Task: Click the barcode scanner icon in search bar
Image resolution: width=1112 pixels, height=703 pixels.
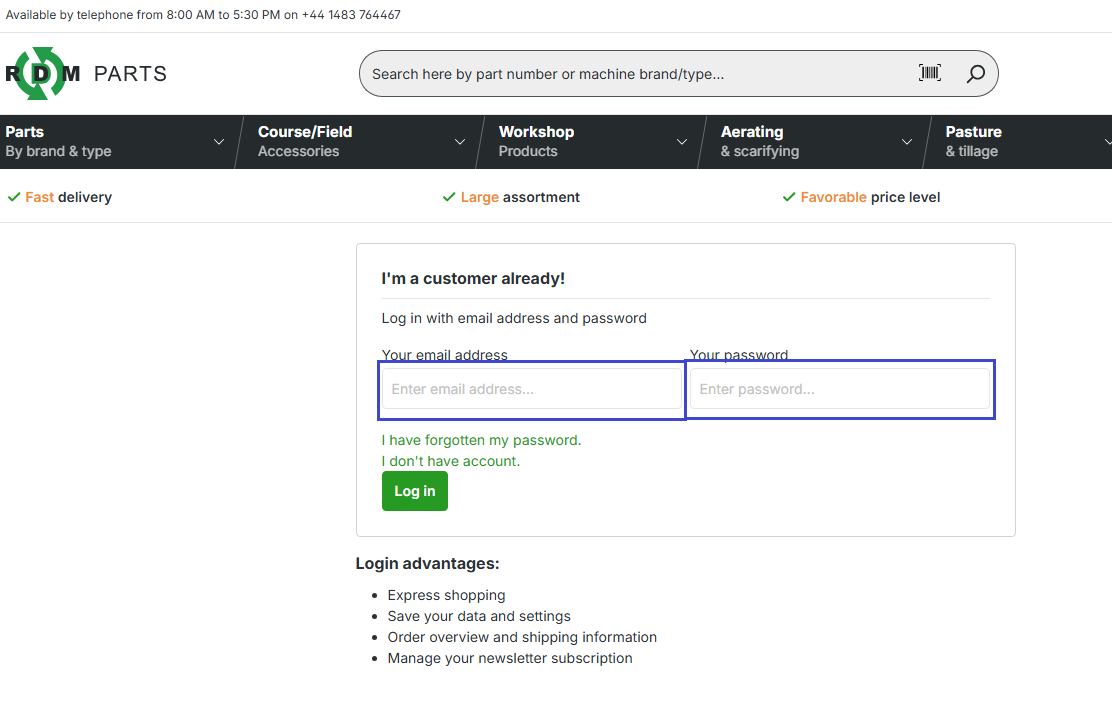Action: click(930, 73)
